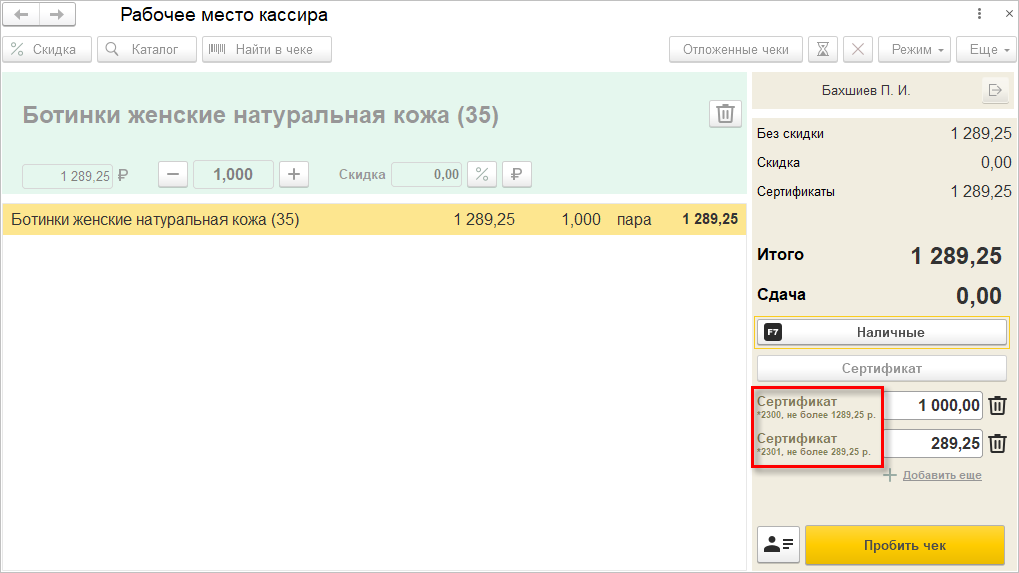The image size is (1019, 573).
Task: Postpone receipt with the hourglass icon
Action: tap(823, 49)
